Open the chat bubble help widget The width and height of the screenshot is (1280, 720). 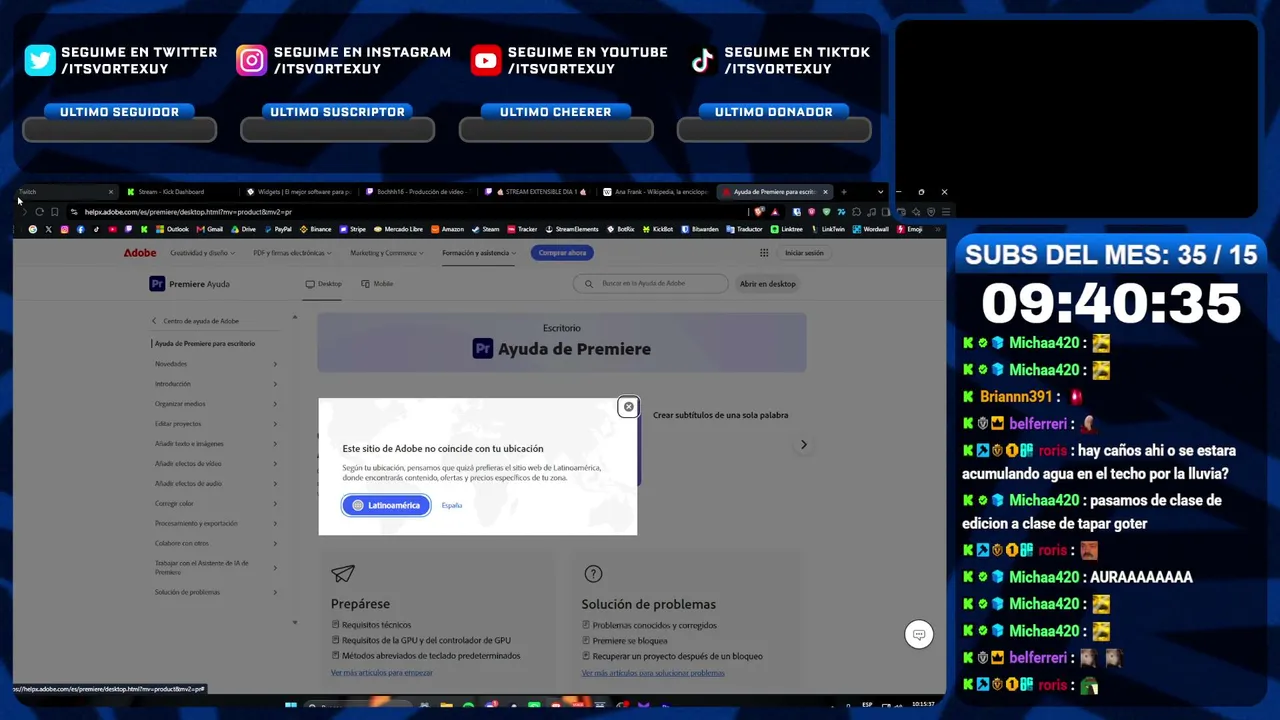(x=919, y=634)
